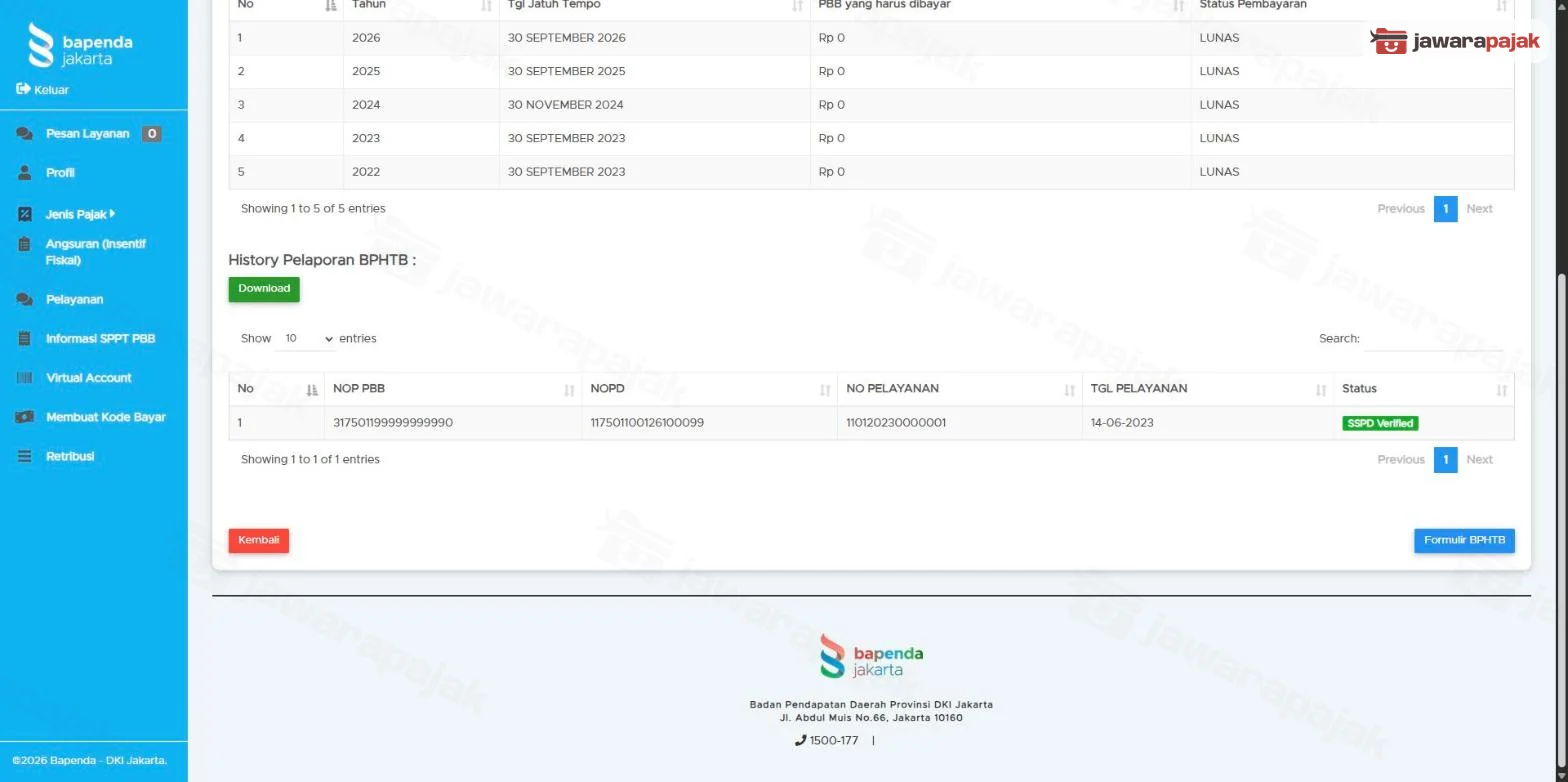Click Previous in BPHTB table pagination

pos(1400,460)
